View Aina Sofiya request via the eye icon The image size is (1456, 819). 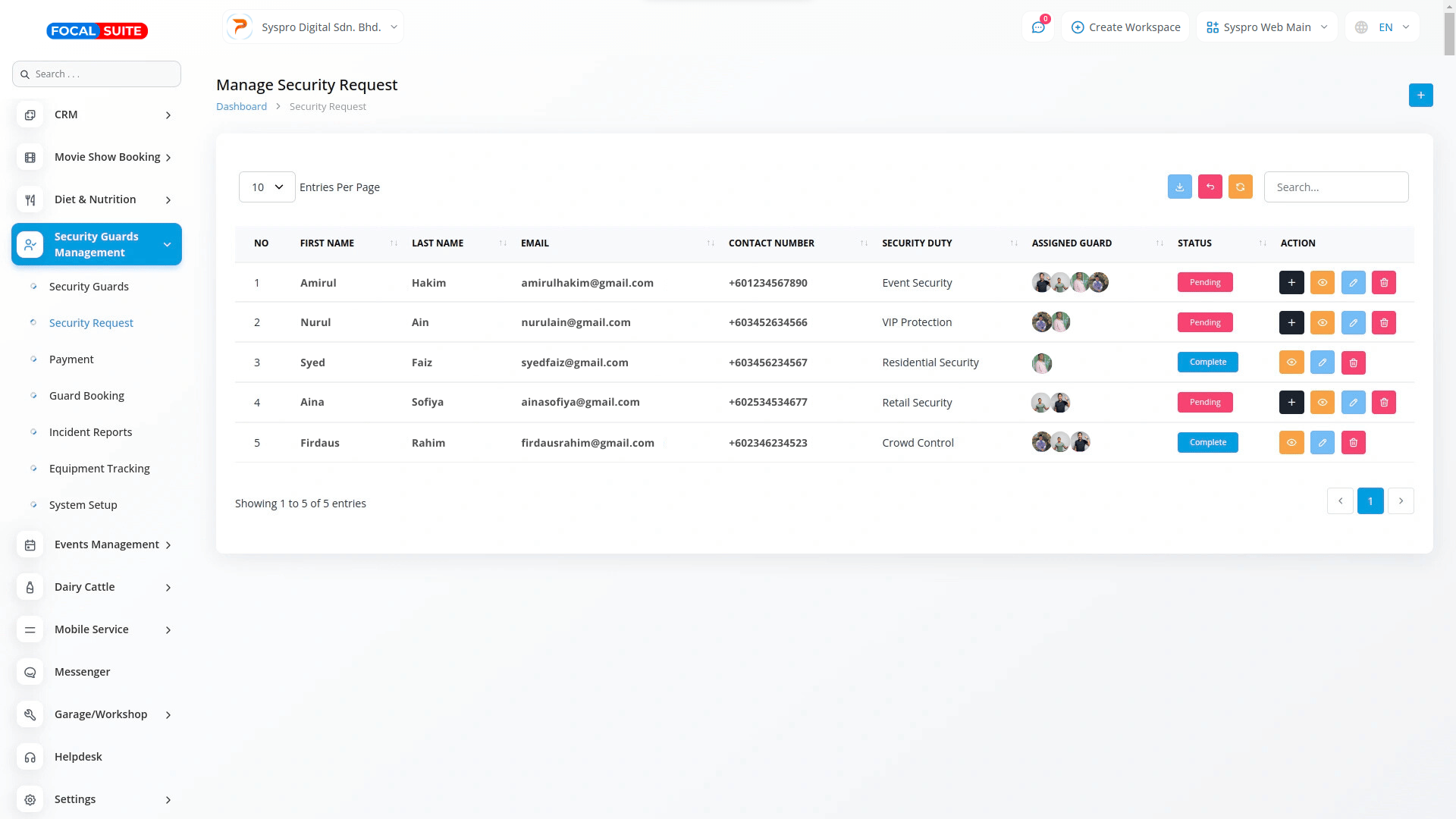coord(1322,403)
